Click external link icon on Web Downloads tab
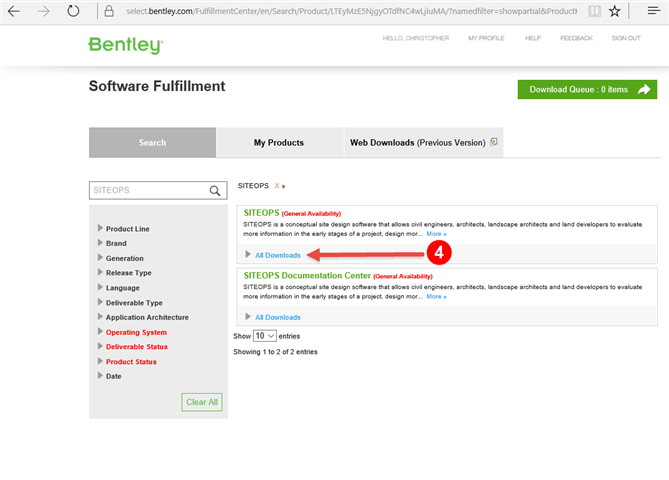This screenshot has height=480, width=669. (494, 142)
